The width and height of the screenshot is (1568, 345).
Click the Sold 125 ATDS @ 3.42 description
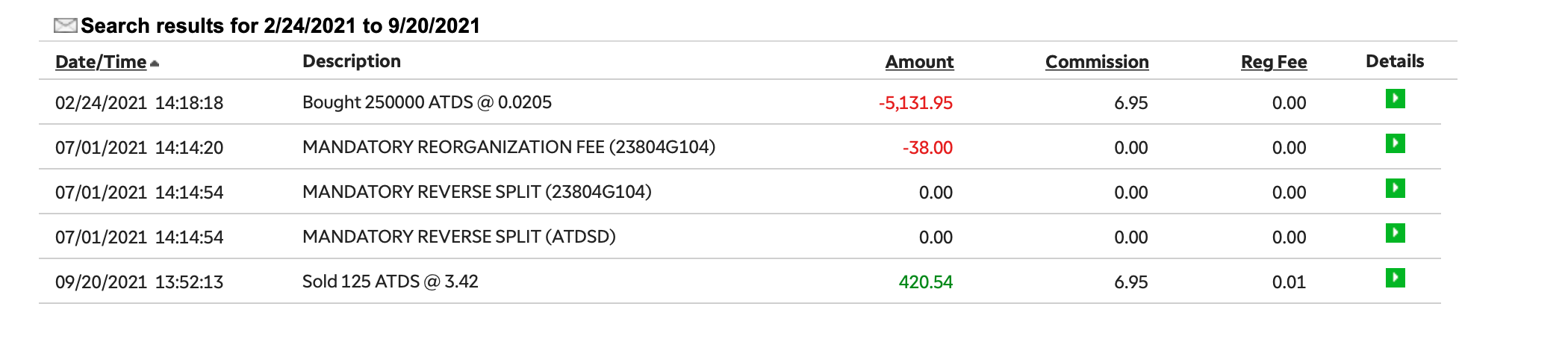390,282
